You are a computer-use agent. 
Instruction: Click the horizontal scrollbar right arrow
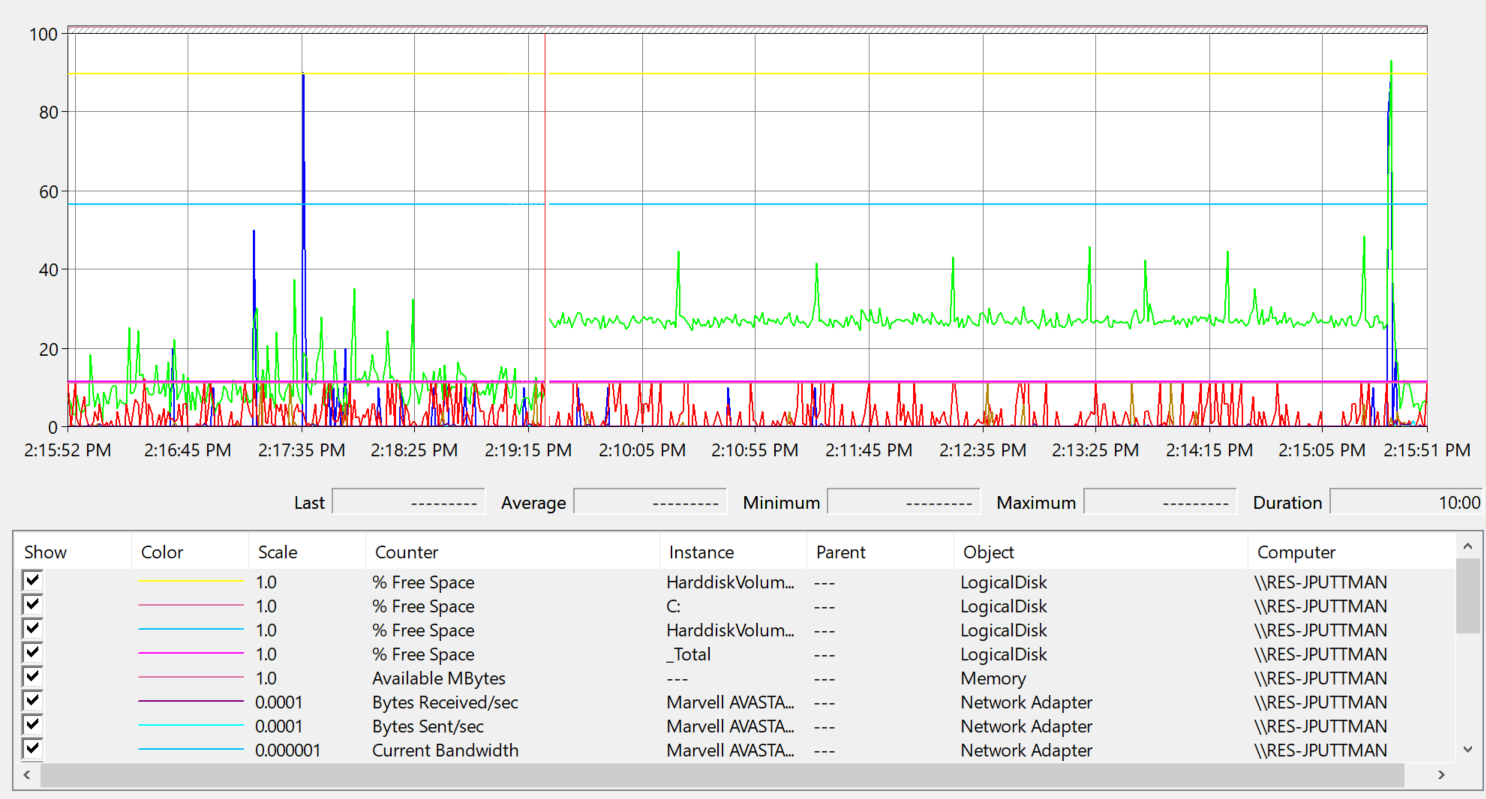click(x=1441, y=775)
